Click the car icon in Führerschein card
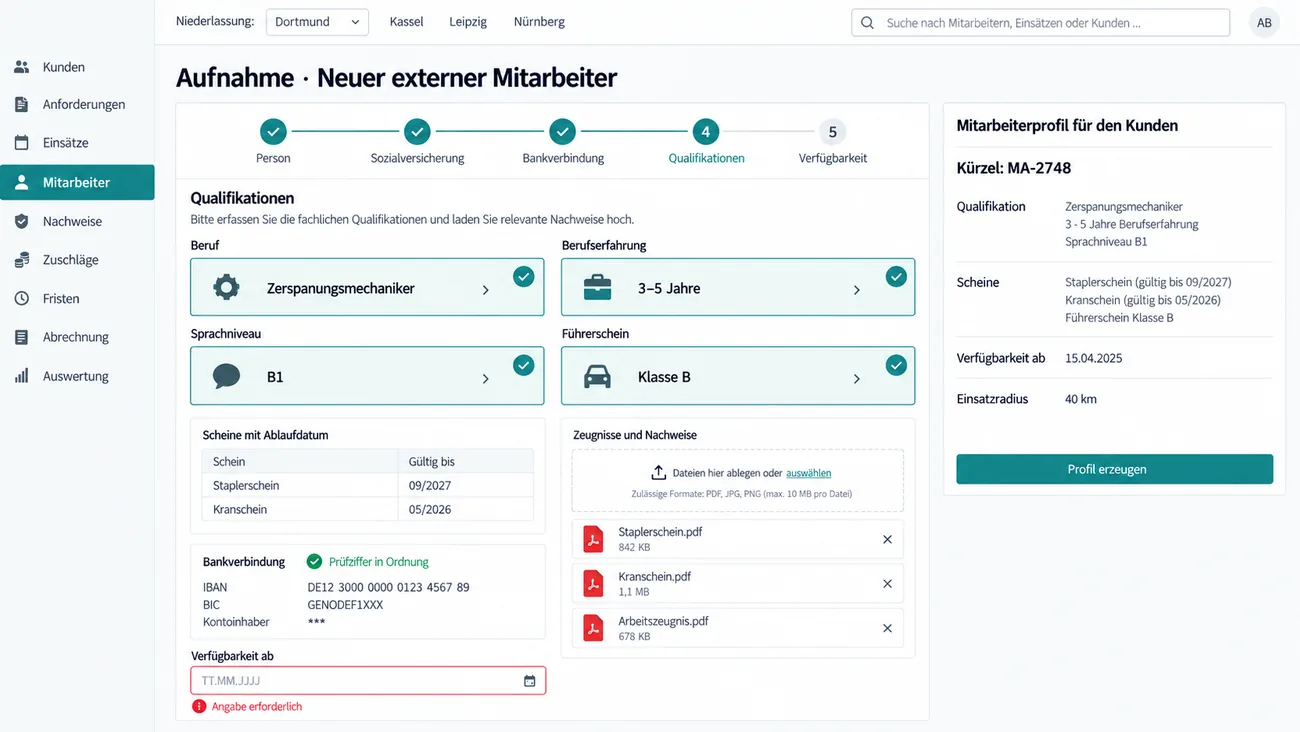1300x732 pixels. point(597,377)
